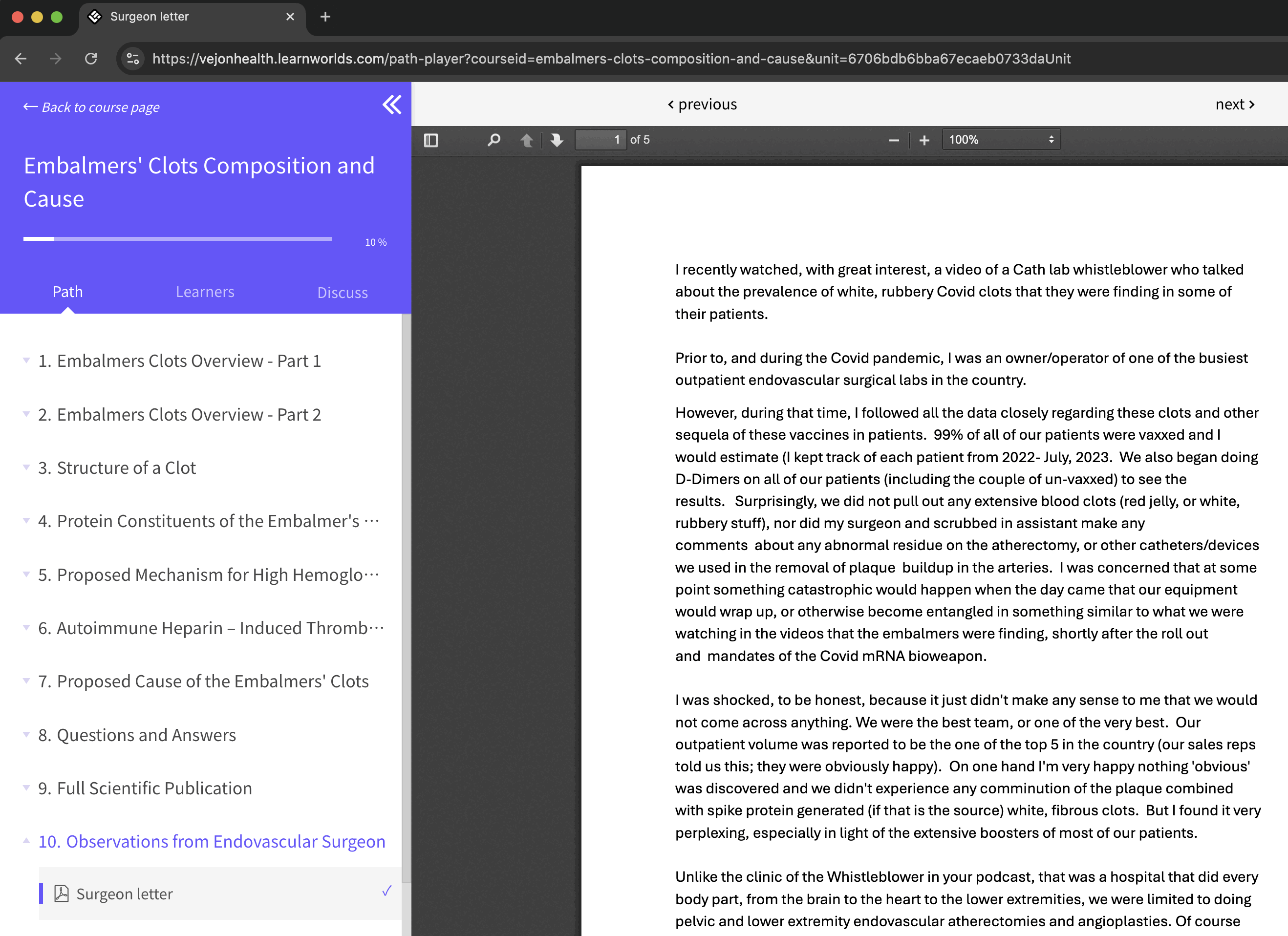Collapse section 10 Observations from Endovascular Surgeon

point(211,841)
